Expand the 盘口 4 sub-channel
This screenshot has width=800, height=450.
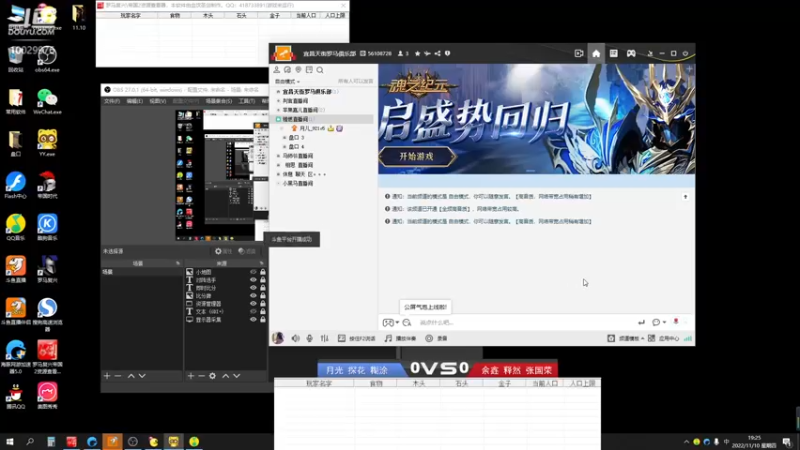click(x=284, y=147)
